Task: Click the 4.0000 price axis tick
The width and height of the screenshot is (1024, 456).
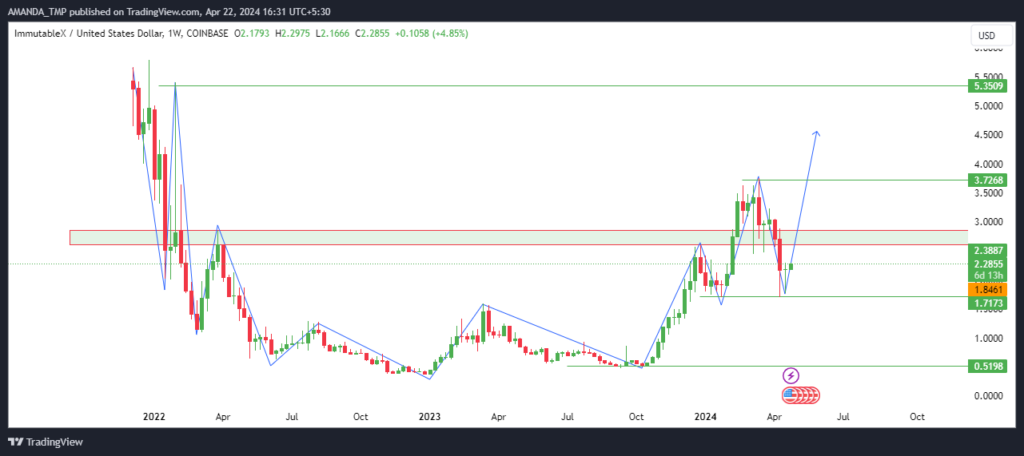Action: [x=987, y=164]
